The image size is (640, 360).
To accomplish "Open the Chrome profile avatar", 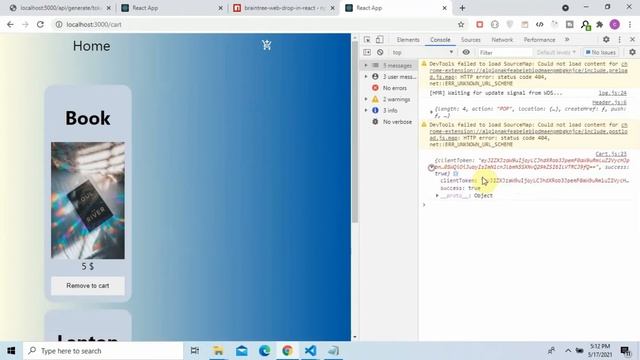I will coord(615,24).
